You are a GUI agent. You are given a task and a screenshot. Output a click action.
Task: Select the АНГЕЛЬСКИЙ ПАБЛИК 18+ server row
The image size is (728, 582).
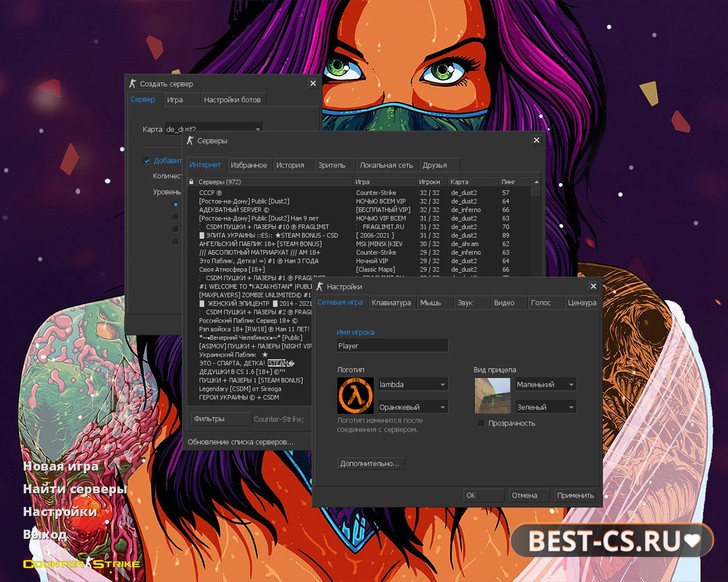tap(359, 244)
